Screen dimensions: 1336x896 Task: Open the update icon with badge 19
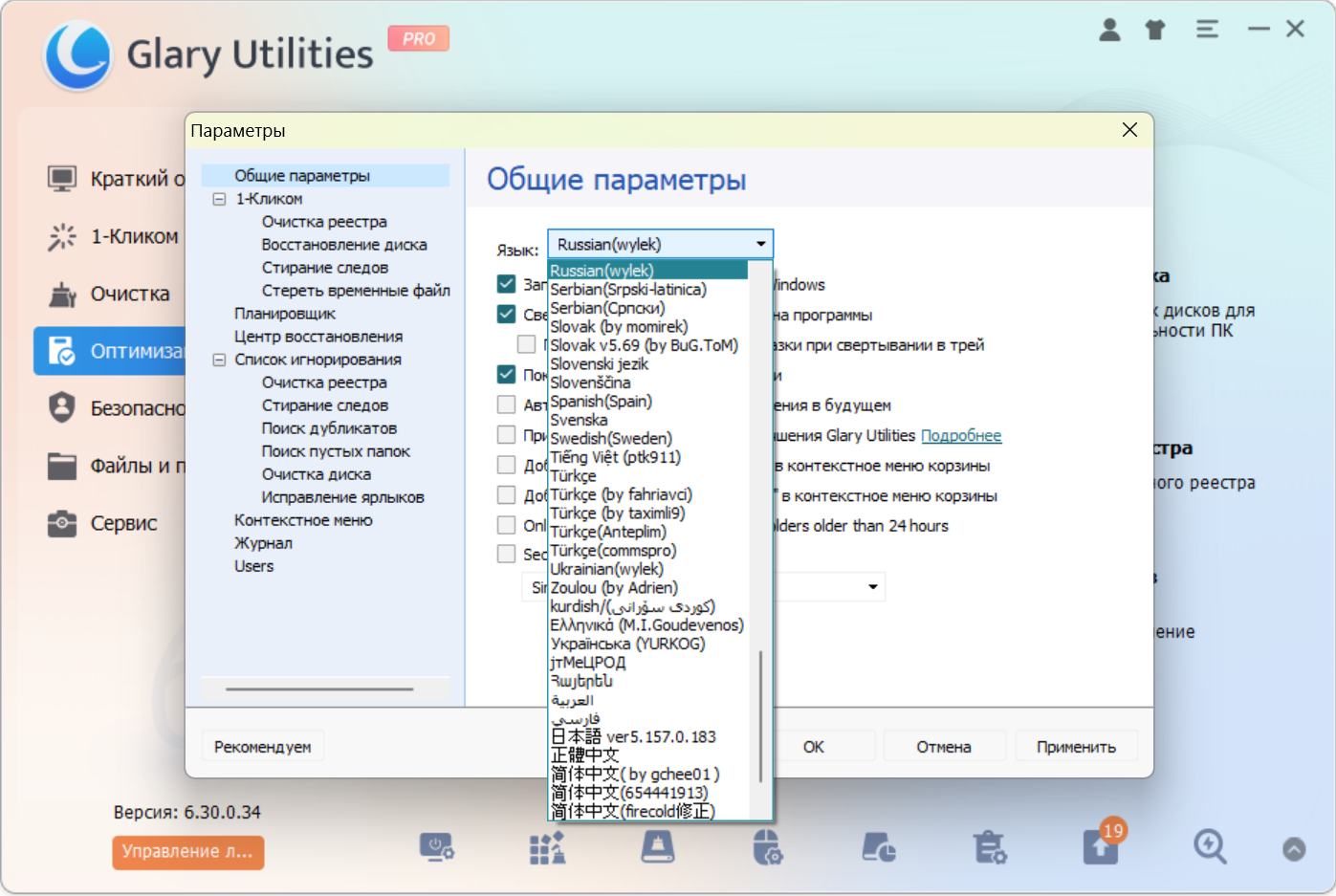point(1101,845)
